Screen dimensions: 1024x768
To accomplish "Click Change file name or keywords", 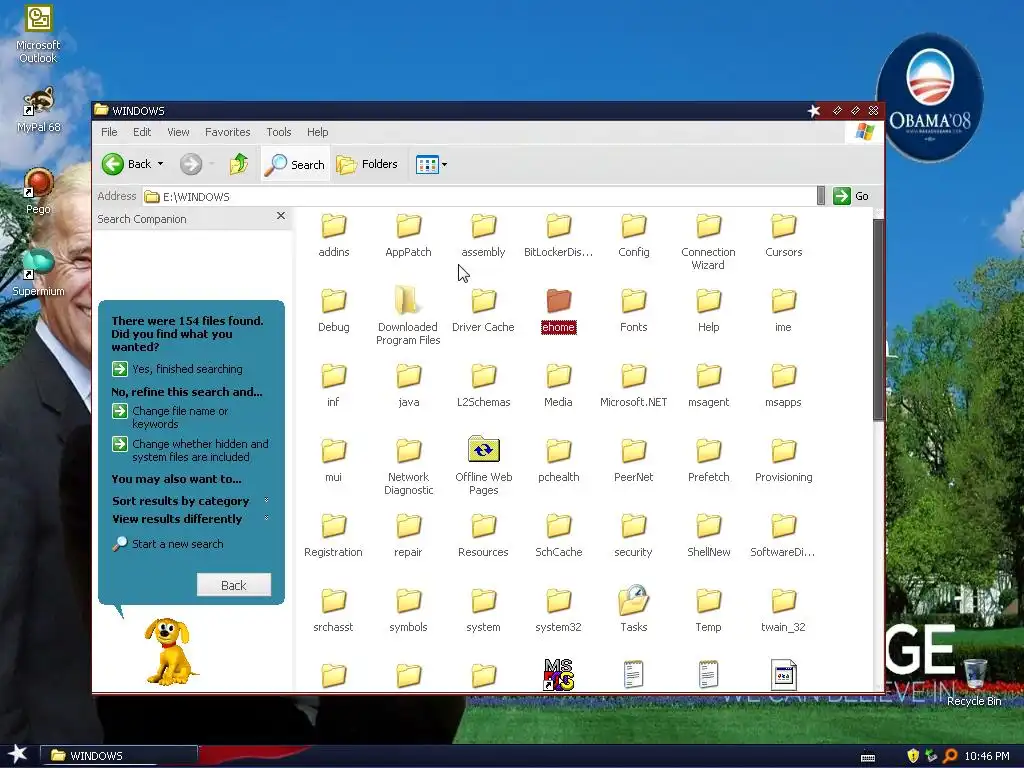I will [170, 417].
